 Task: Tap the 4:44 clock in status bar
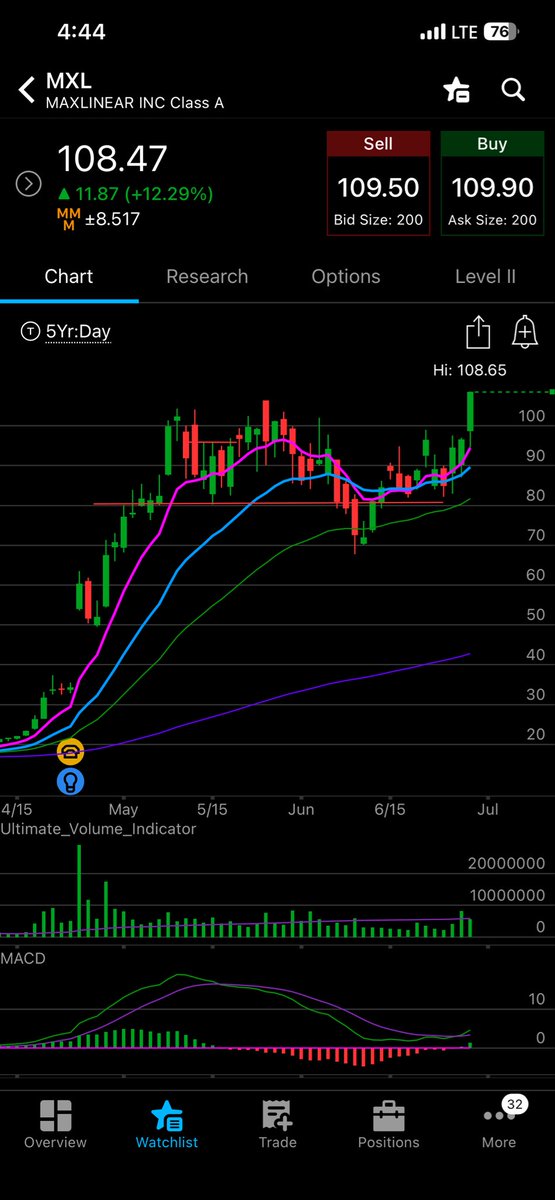tap(81, 31)
